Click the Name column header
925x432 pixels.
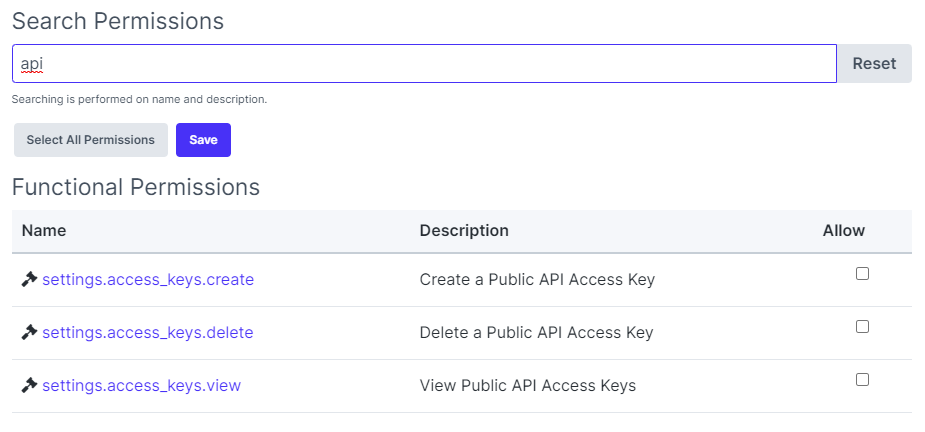click(44, 230)
